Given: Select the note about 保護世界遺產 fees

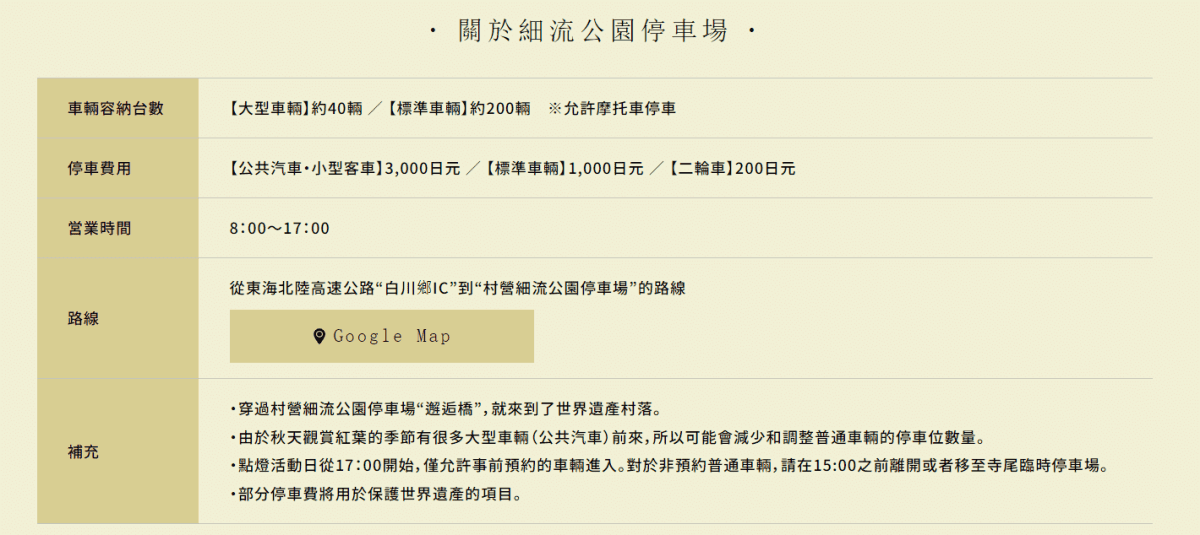Looking at the screenshot, I should [x=376, y=494].
